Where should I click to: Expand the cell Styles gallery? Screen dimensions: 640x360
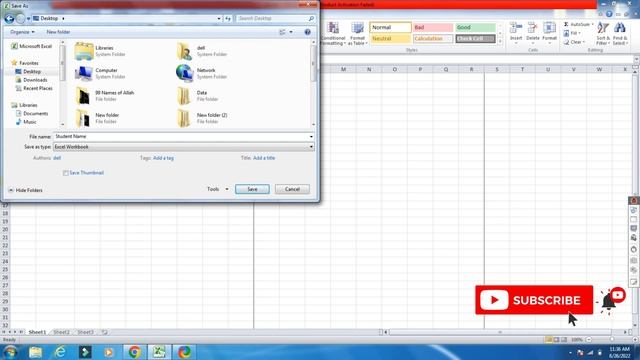click(500, 42)
